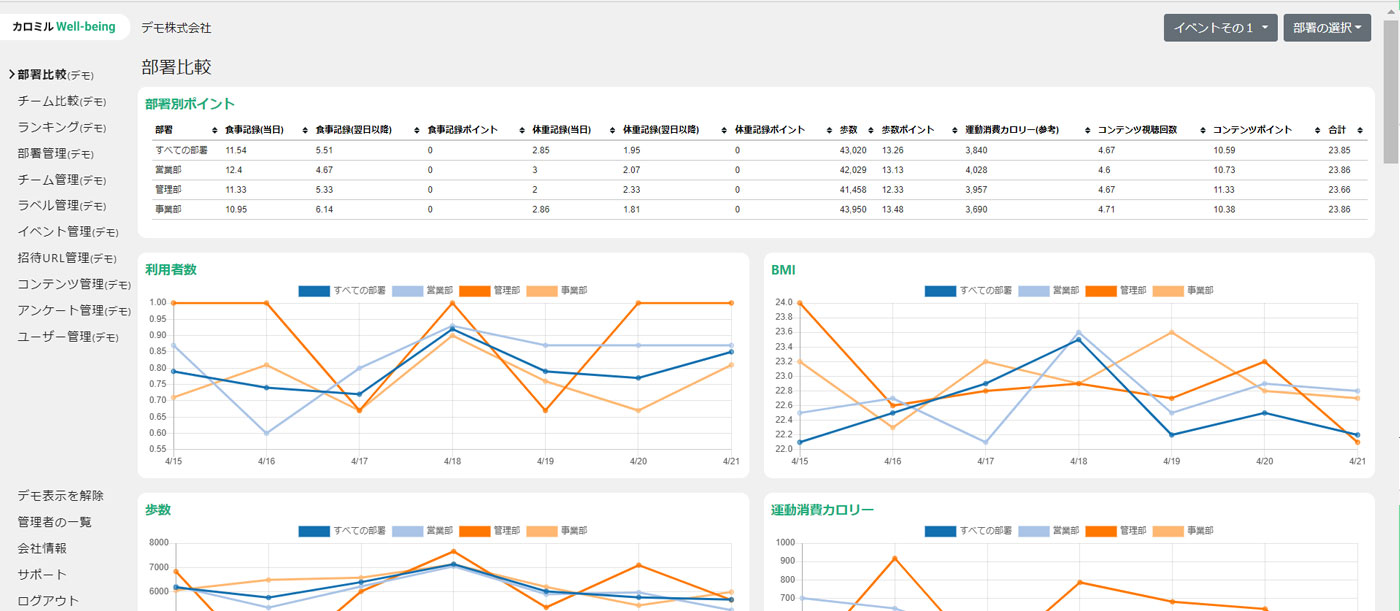Open 管理者の一覧 link
Image resolution: width=1400 pixels, height=611 pixels.
click(x=54, y=522)
